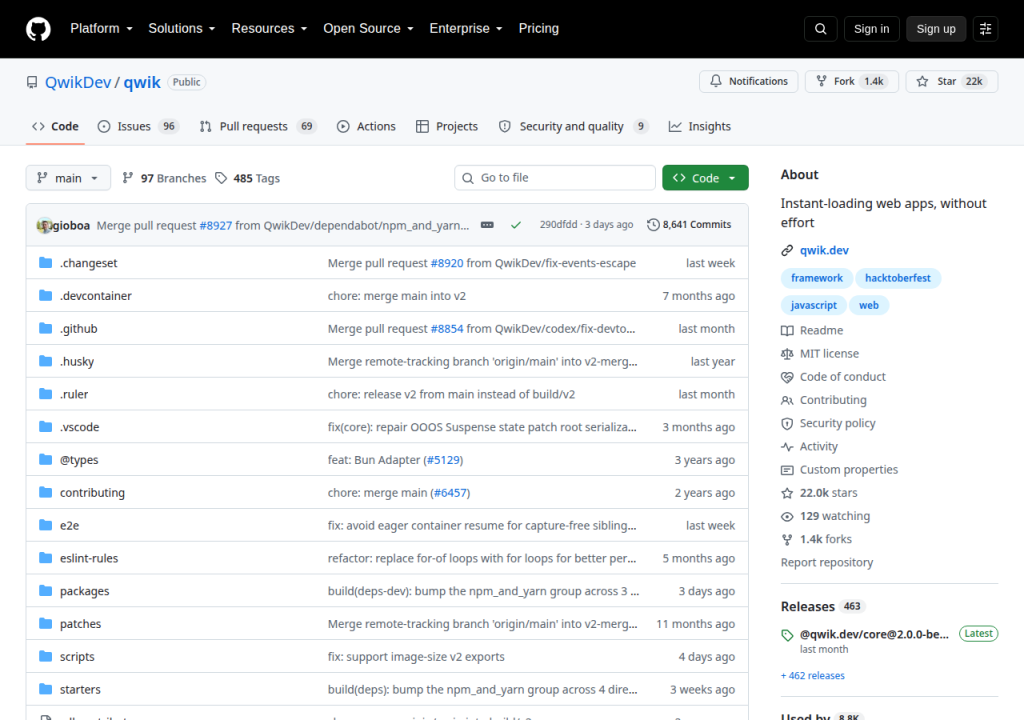Open the Open Source dropdown menu

(x=368, y=29)
